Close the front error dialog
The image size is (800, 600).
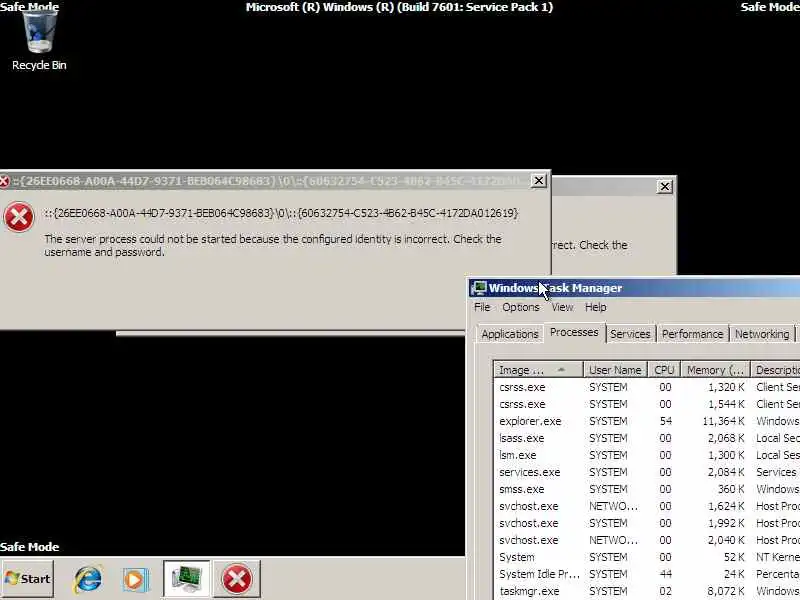click(x=538, y=181)
